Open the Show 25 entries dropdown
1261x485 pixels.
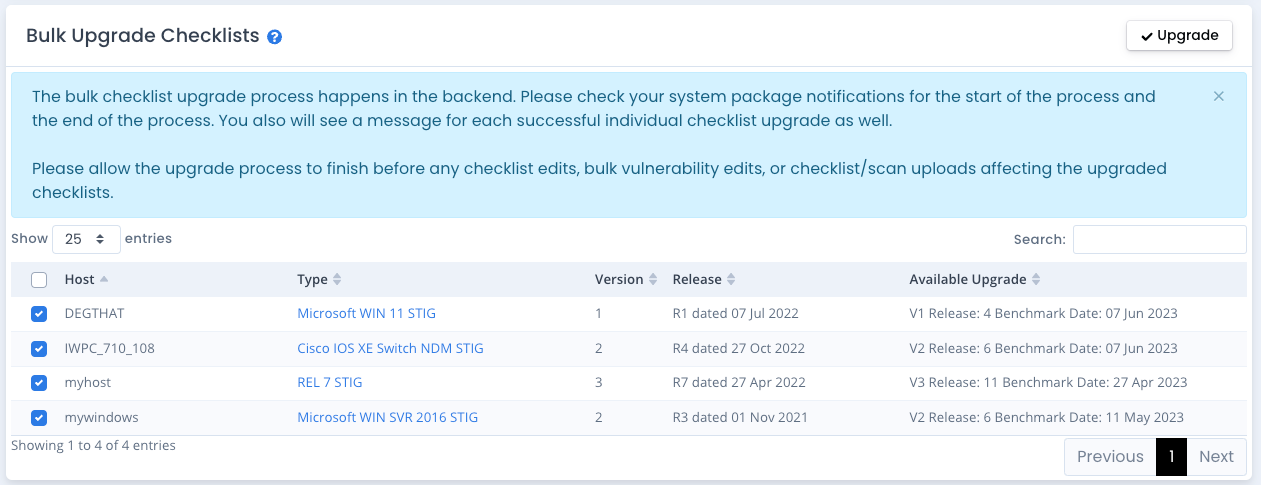tap(86, 239)
